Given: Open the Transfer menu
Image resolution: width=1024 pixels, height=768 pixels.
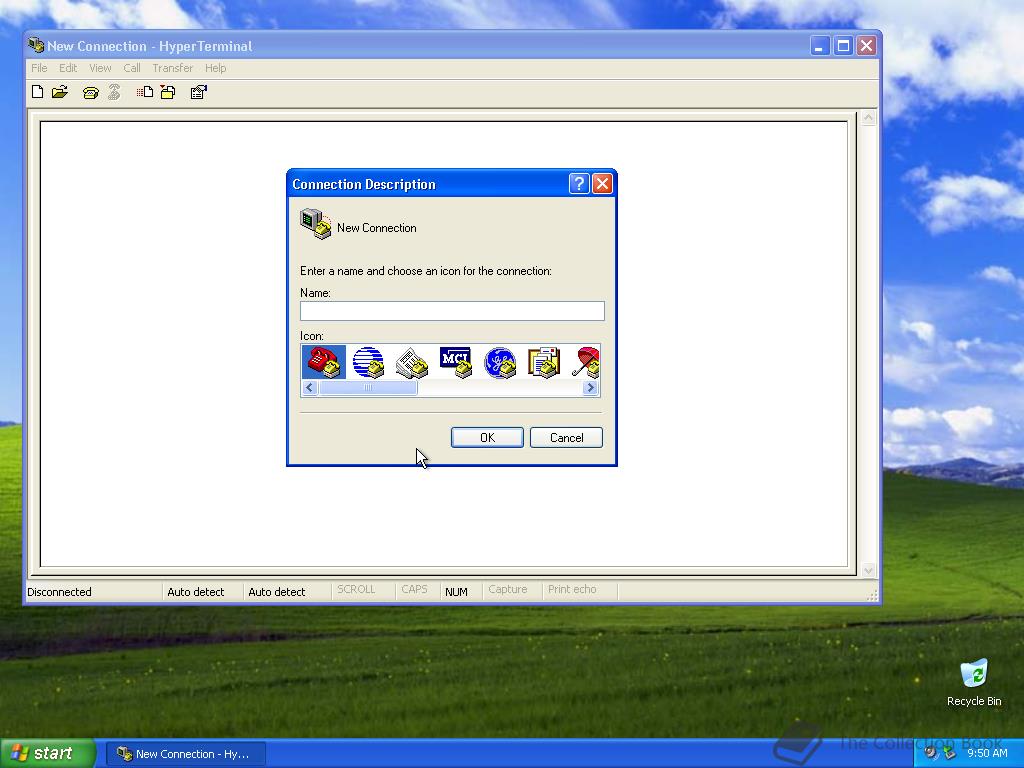Looking at the screenshot, I should 172,68.
